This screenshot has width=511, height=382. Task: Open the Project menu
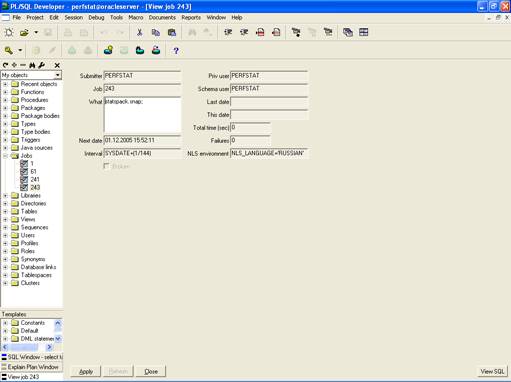[35, 17]
